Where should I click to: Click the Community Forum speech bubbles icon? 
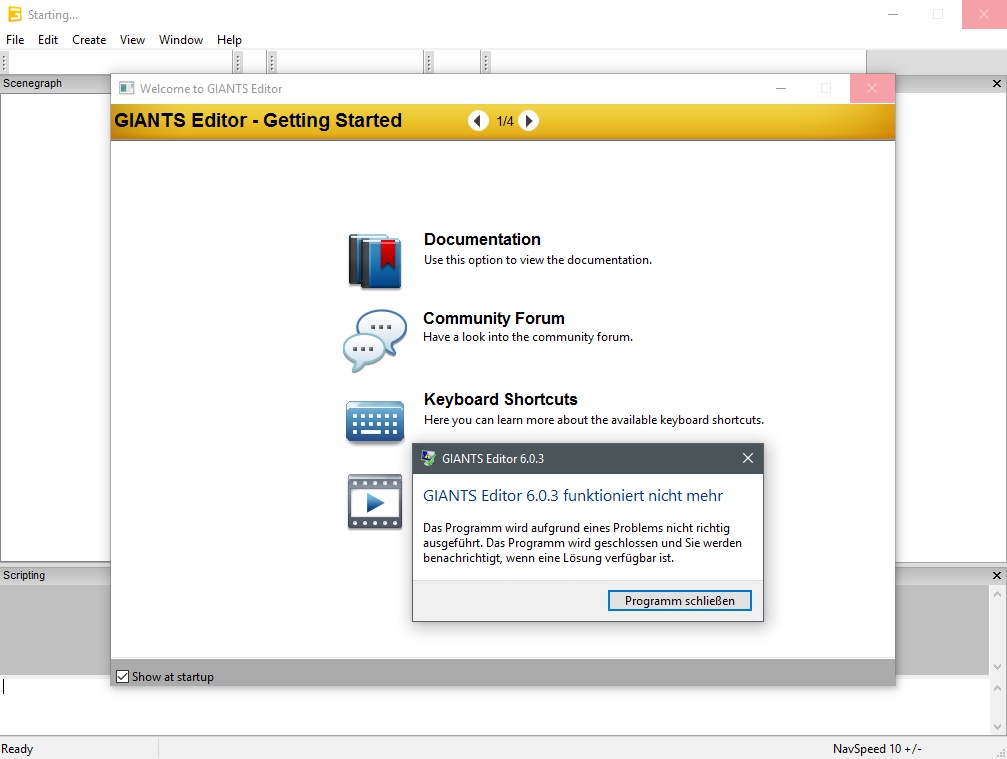tap(375, 340)
